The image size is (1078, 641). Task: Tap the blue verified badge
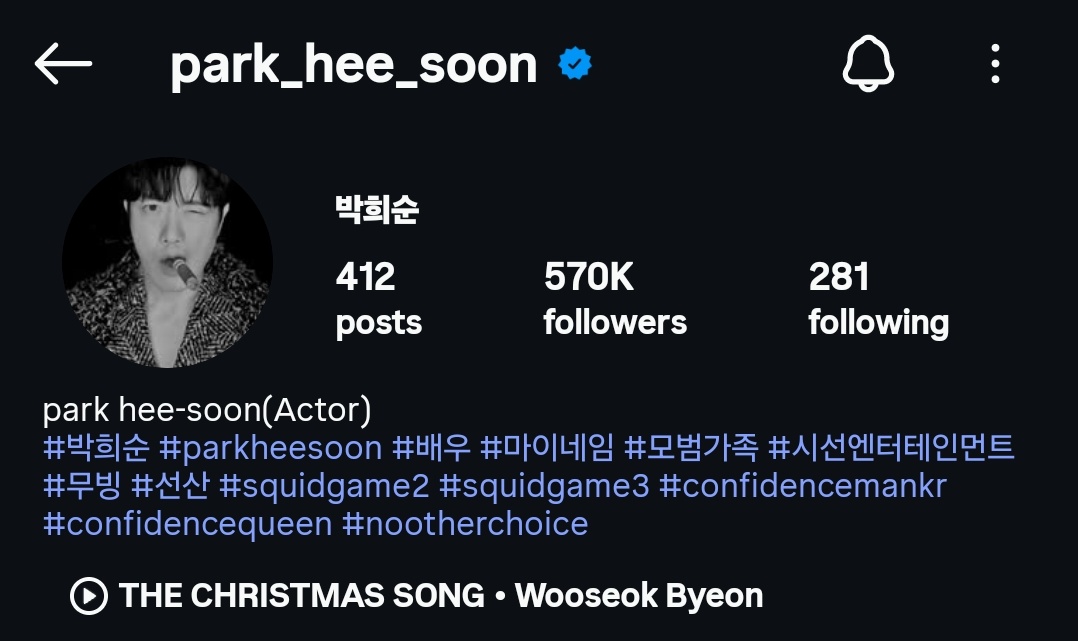(x=575, y=64)
